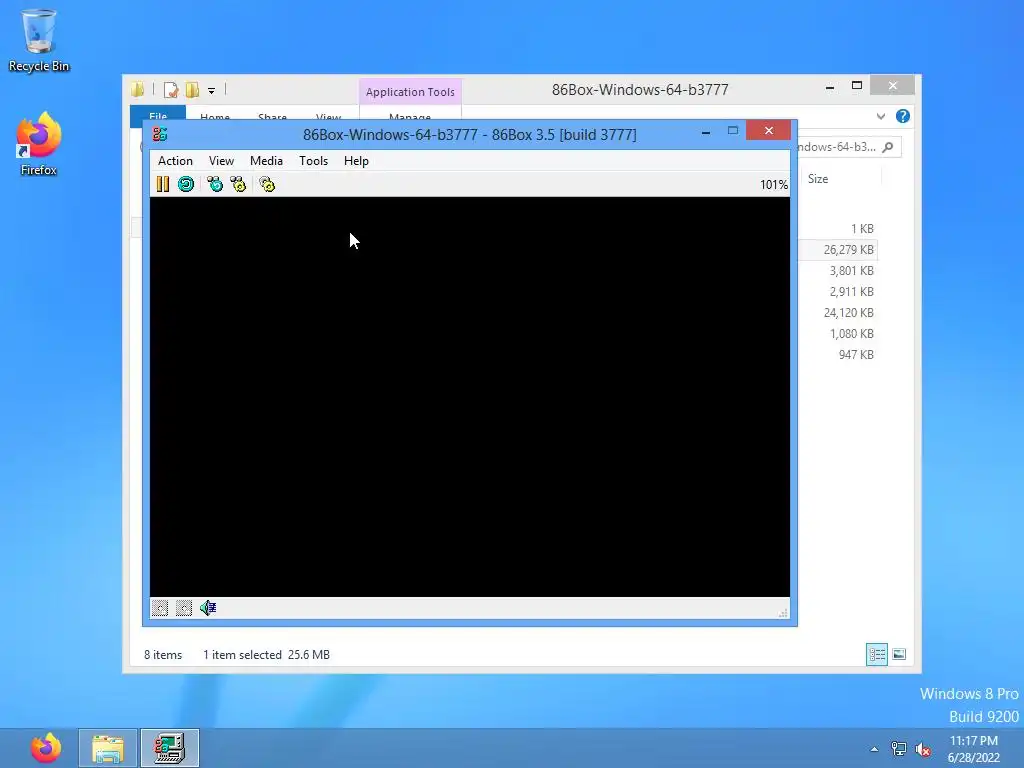Click the 24,120 KB size cell
The image size is (1024, 768).
click(848, 312)
